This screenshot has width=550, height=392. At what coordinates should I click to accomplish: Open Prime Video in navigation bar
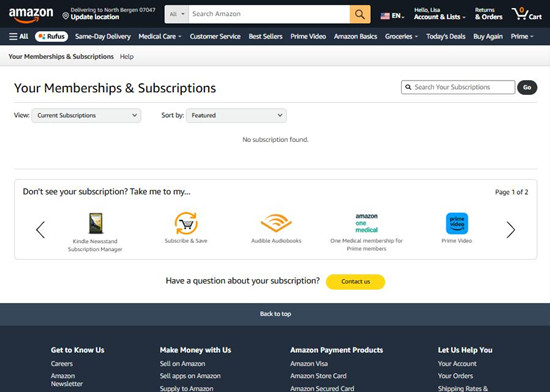coord(308,36)
